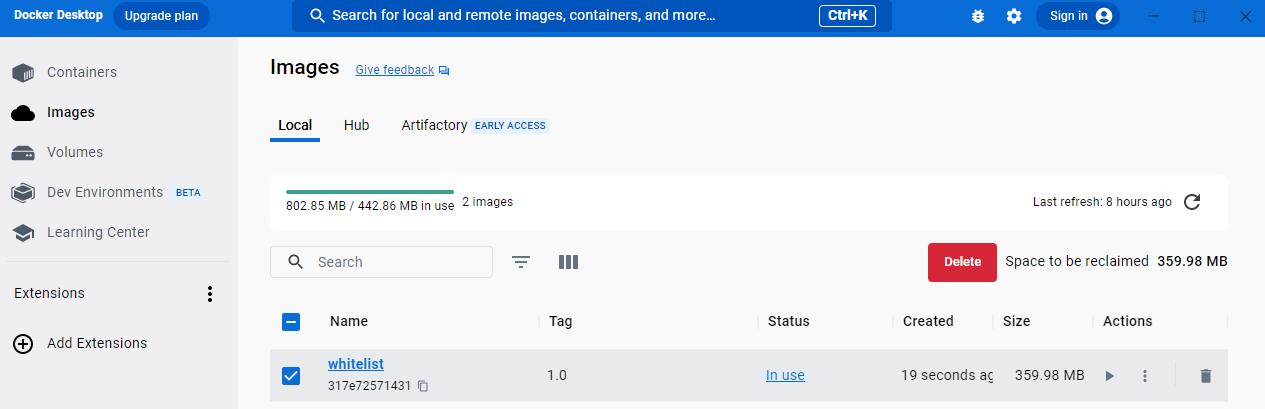Open the column display options icon
The width and height of the screenshot is (1265, 409).
(x=568, y=262)
